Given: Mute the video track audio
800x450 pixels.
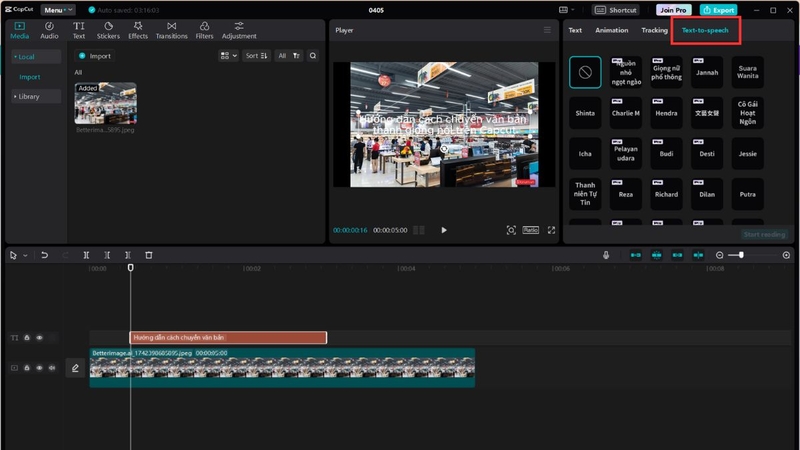Looking at the screenshot, I should (x=52, y=368).
